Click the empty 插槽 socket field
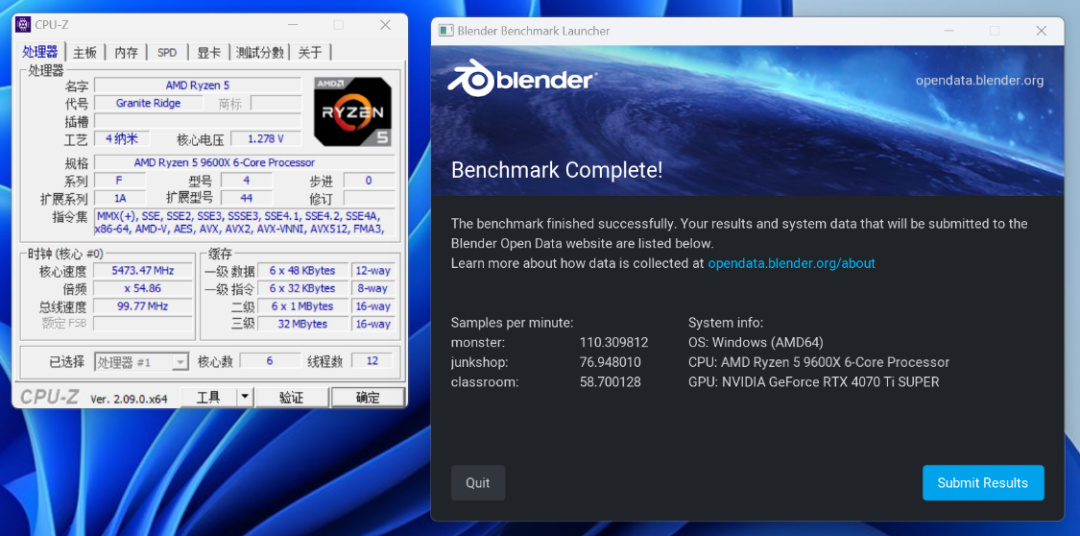 [198, 121]
